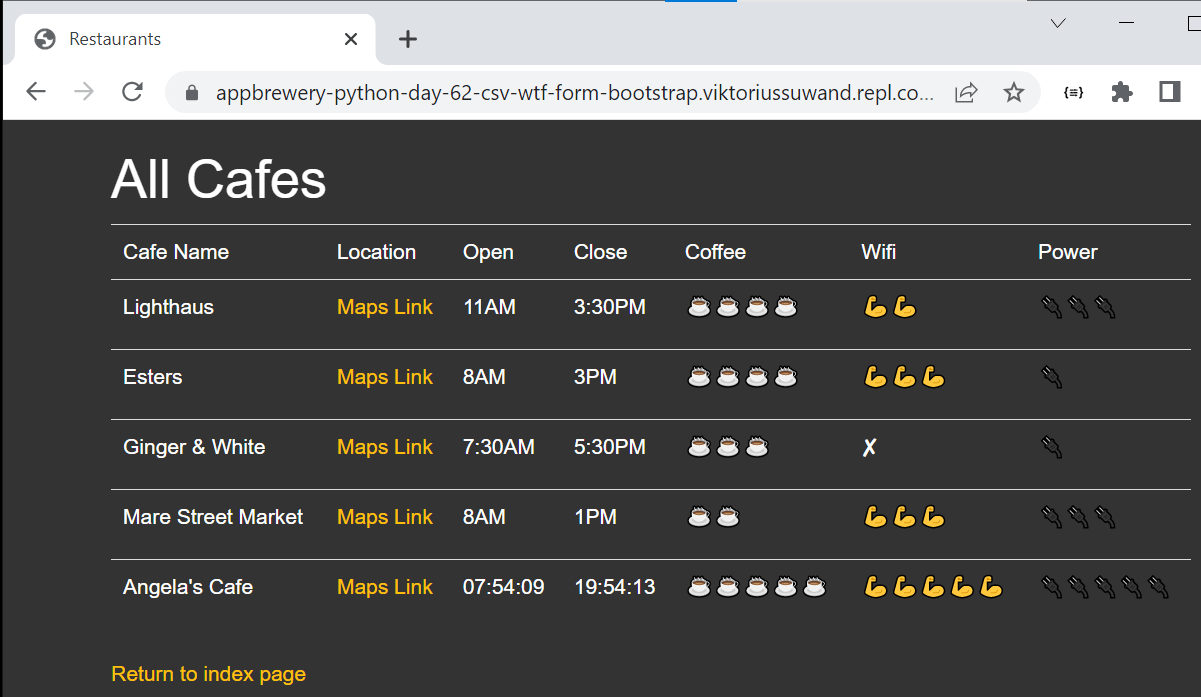Open the Maps Link for Esters
Screen dimensions: 1201x697
tap(385, 377)
